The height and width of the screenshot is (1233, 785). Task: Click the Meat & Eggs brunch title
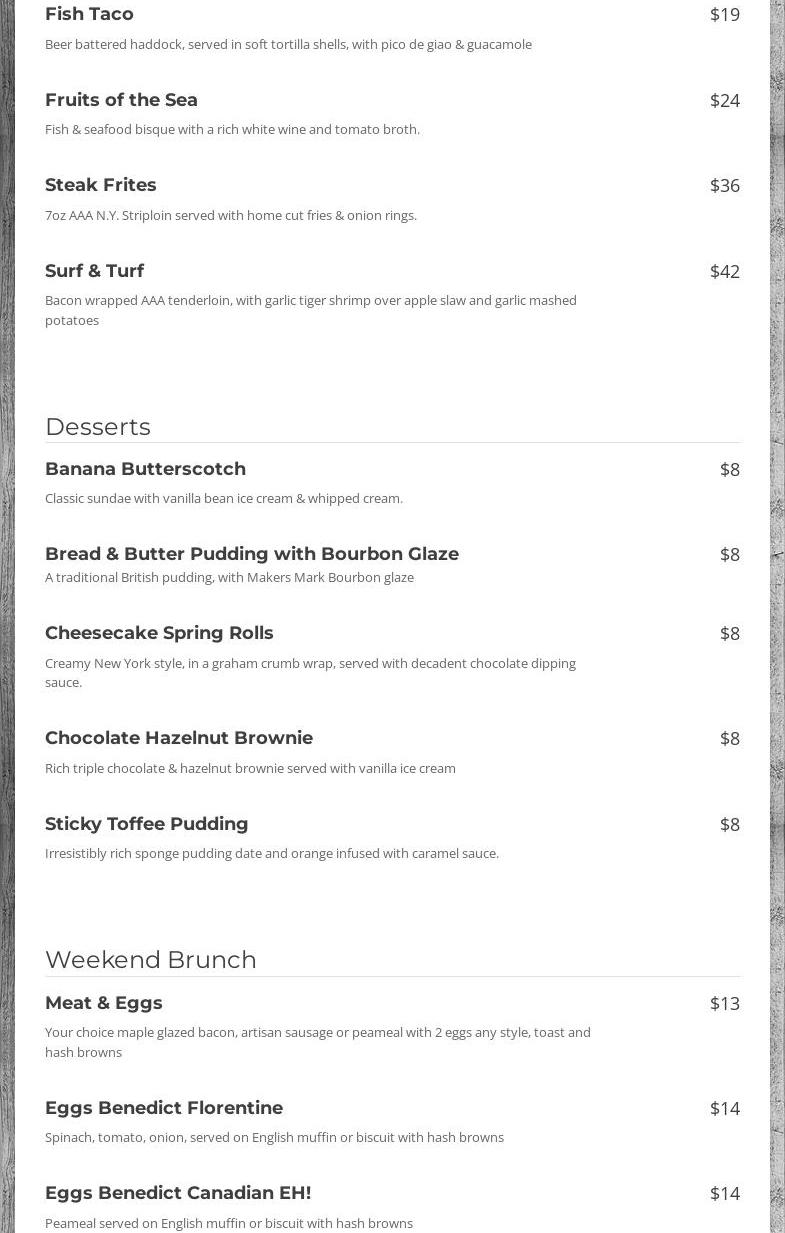pos(103,1003)
